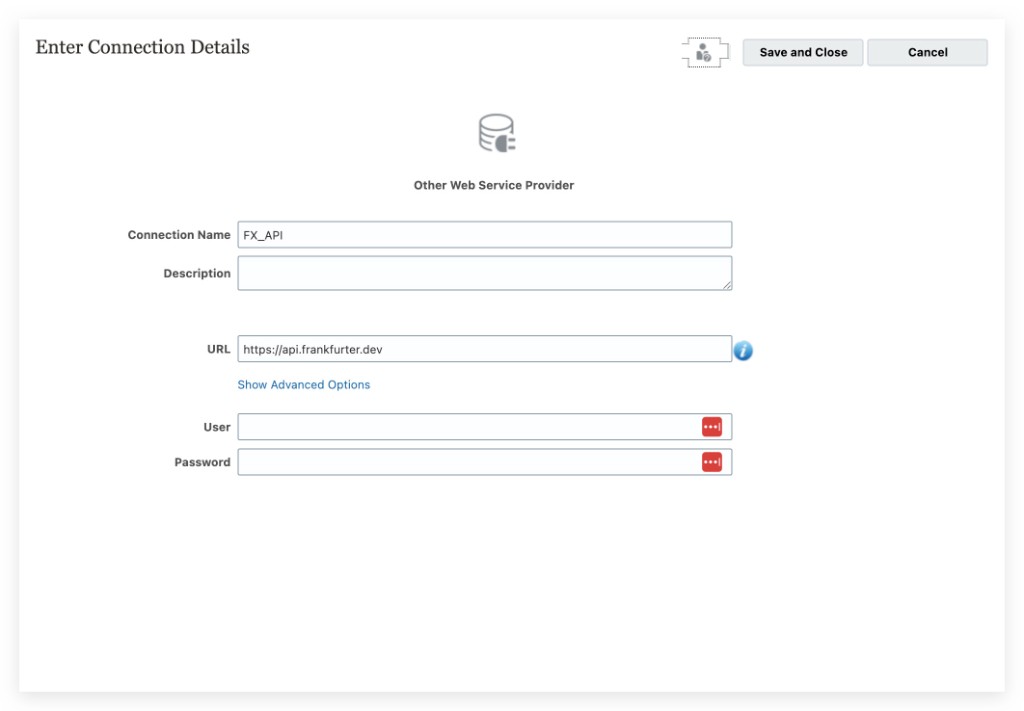Viewport: 1024px width, 711px height.
Task: Open the user assistance icon near Save and Close
Action: pyautogui.click(x=705, y=53)
